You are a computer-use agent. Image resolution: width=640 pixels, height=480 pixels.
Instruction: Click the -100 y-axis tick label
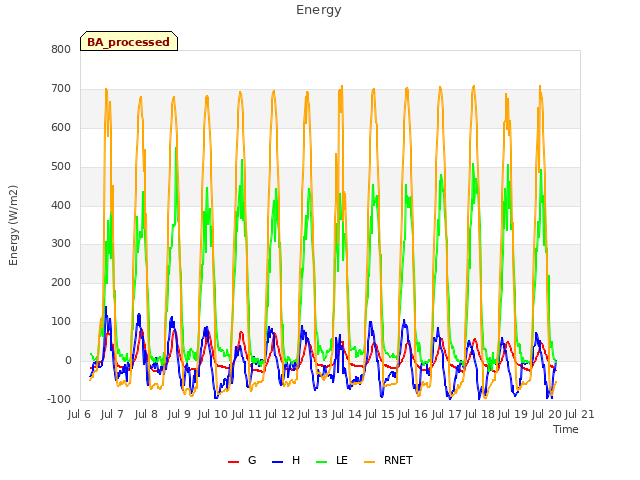(x=59, y=400)
